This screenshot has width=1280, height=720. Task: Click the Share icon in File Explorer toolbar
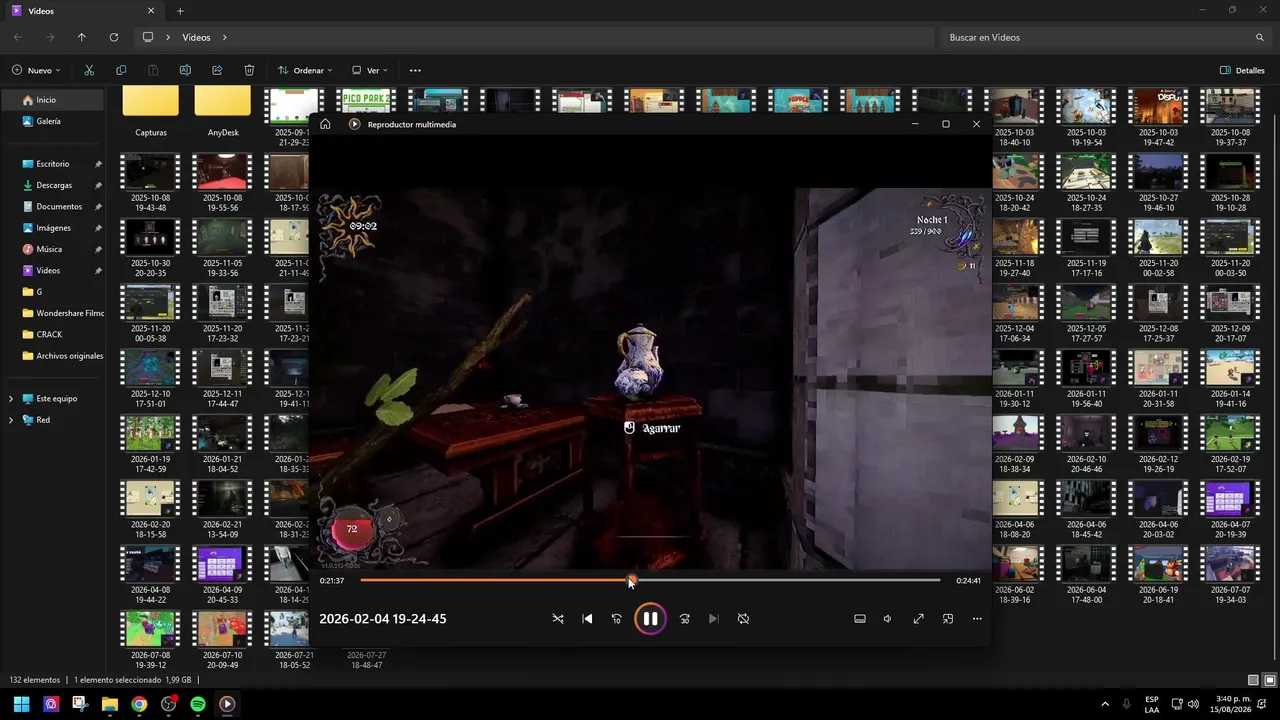(x=217, y=70)
